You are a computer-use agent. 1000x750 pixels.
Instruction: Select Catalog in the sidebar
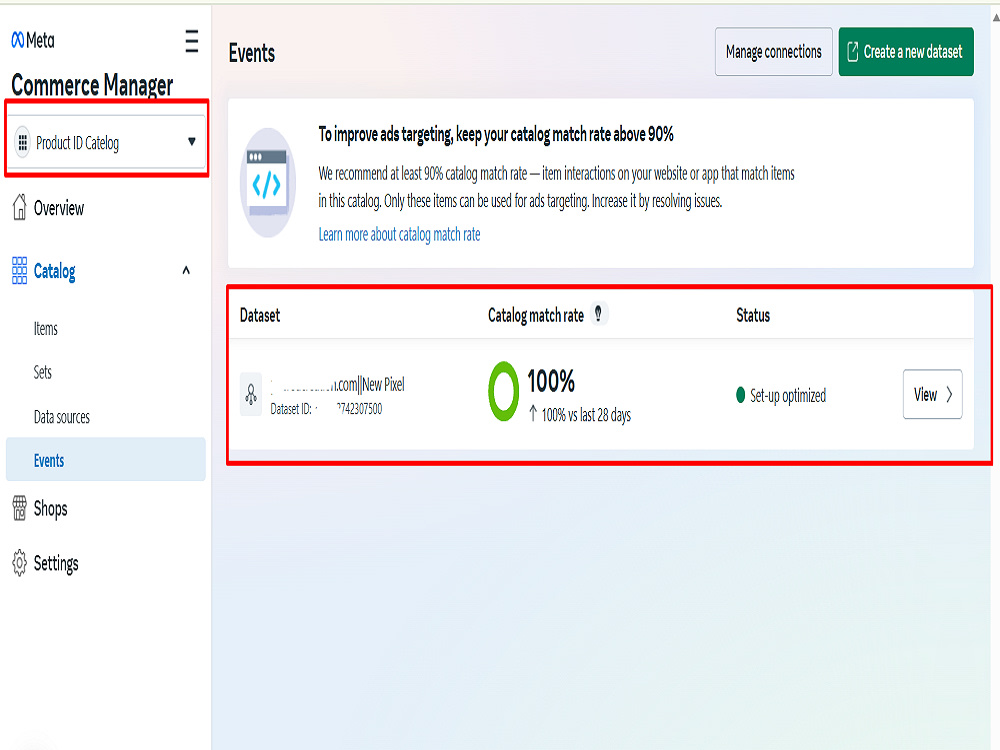(54, 272)
